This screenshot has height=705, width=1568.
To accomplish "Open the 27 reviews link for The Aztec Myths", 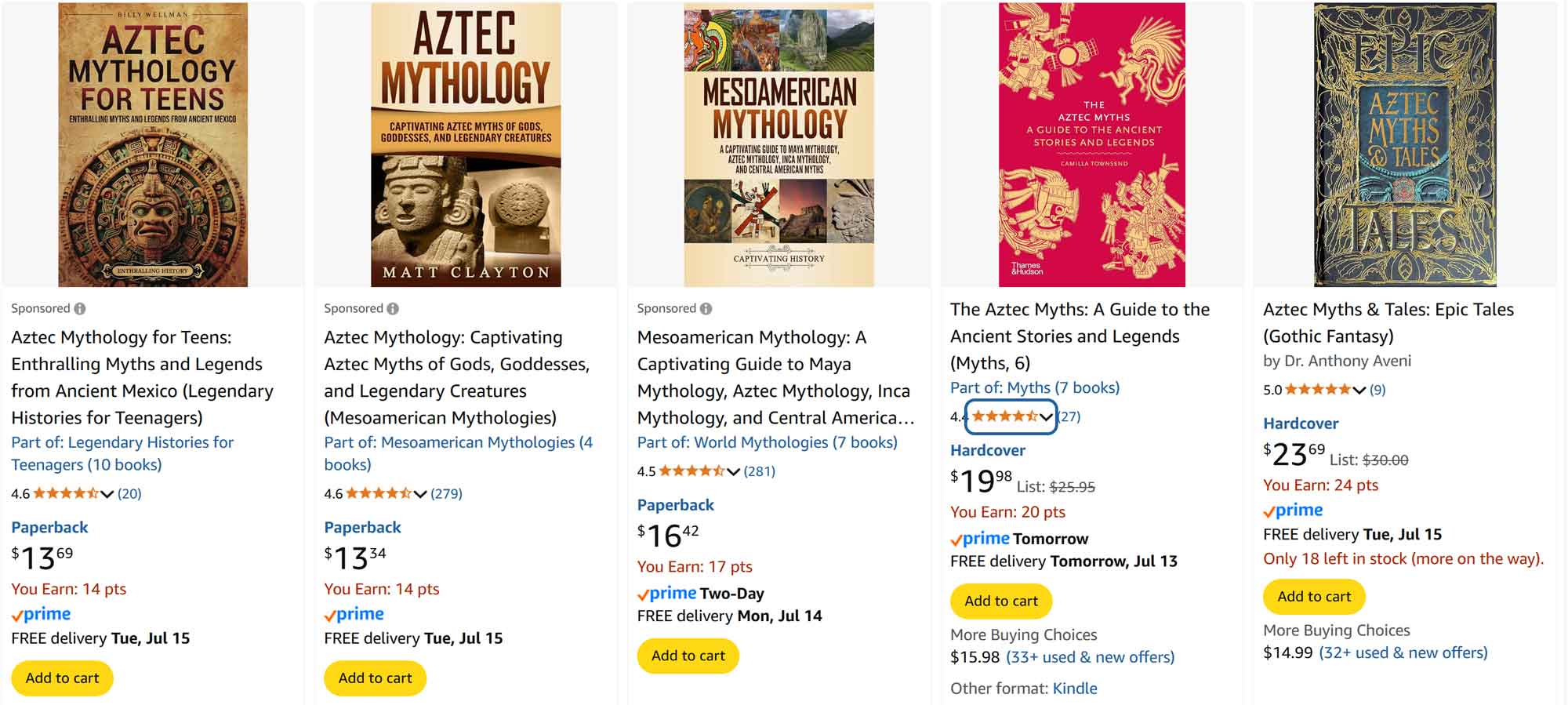I will click(x=1069, y=416).
